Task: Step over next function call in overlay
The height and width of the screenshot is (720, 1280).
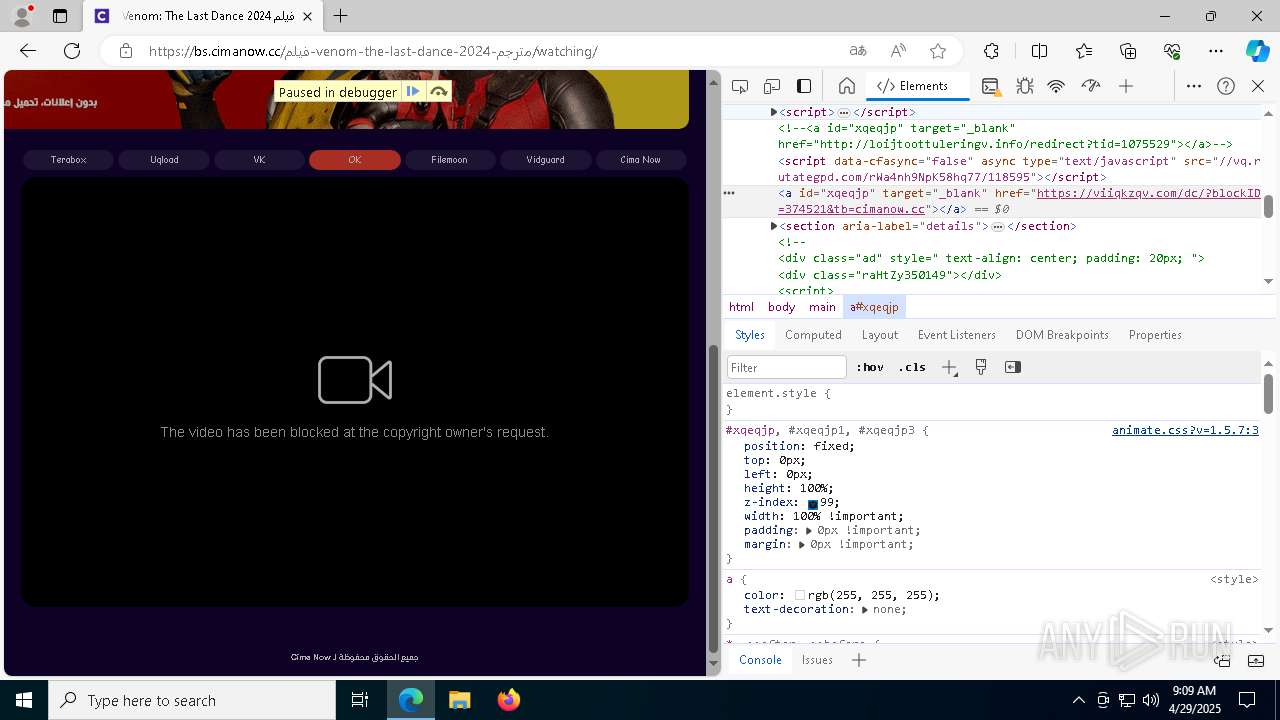Action: [438, 92]
